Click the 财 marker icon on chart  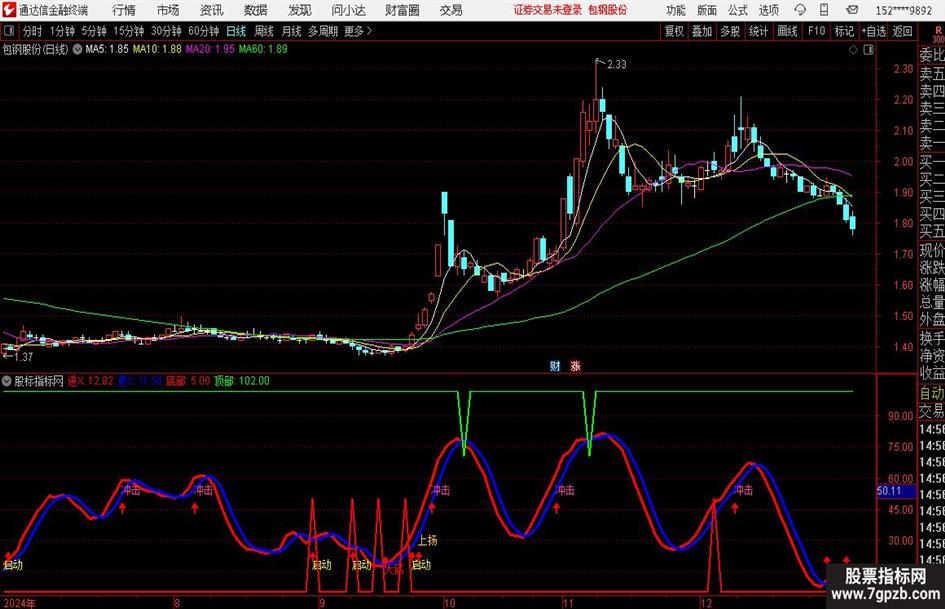(555, 366)
